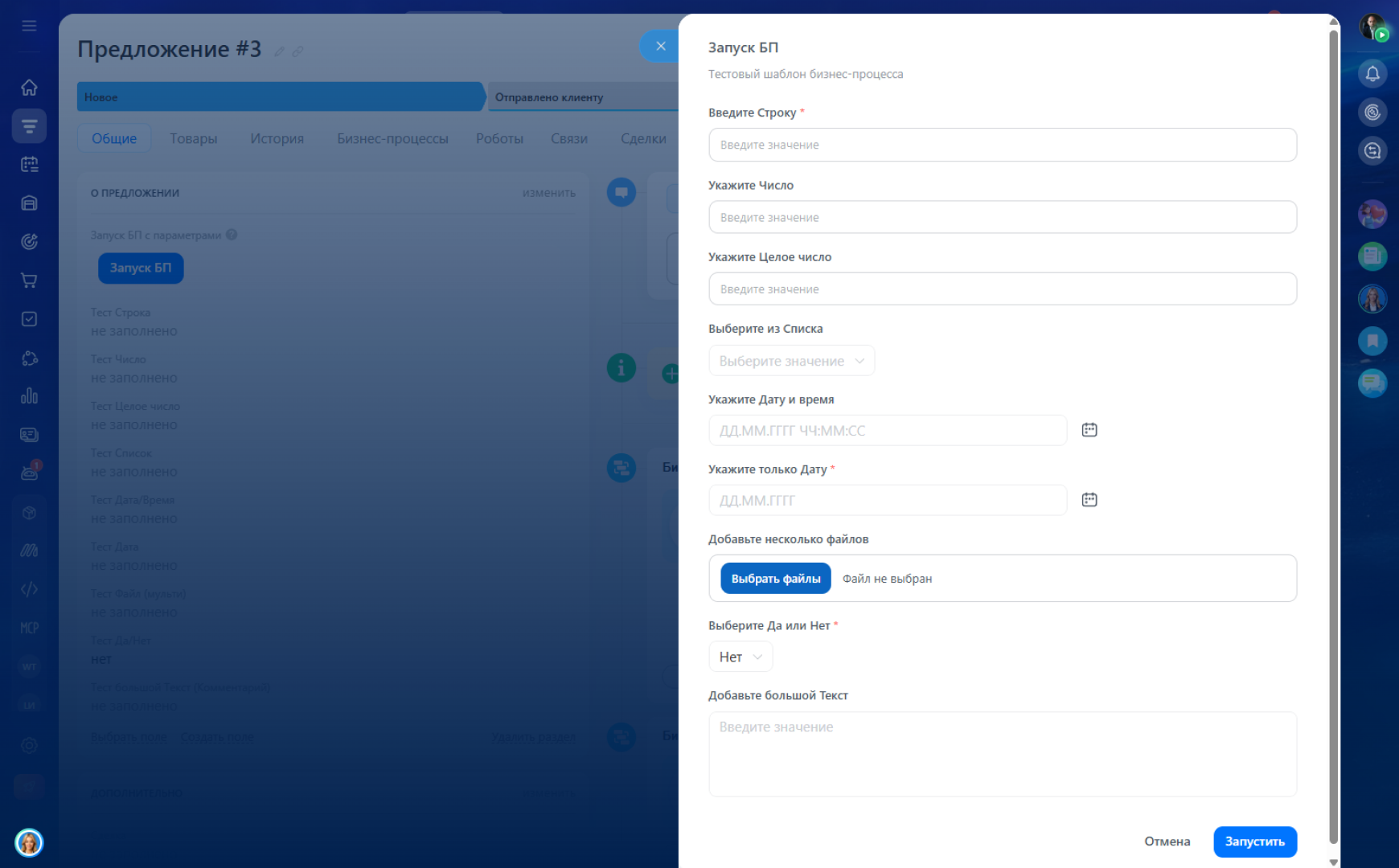Image resolution: width=1399 pixels, height=868 pixels.
Task: Open the settings gear in left sidebar
Action: 29,745
